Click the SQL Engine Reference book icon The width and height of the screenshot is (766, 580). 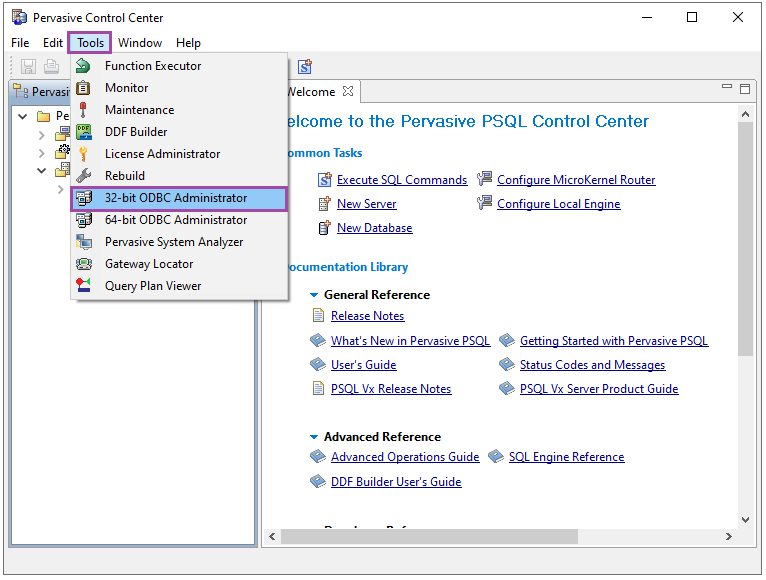[496, 456]
